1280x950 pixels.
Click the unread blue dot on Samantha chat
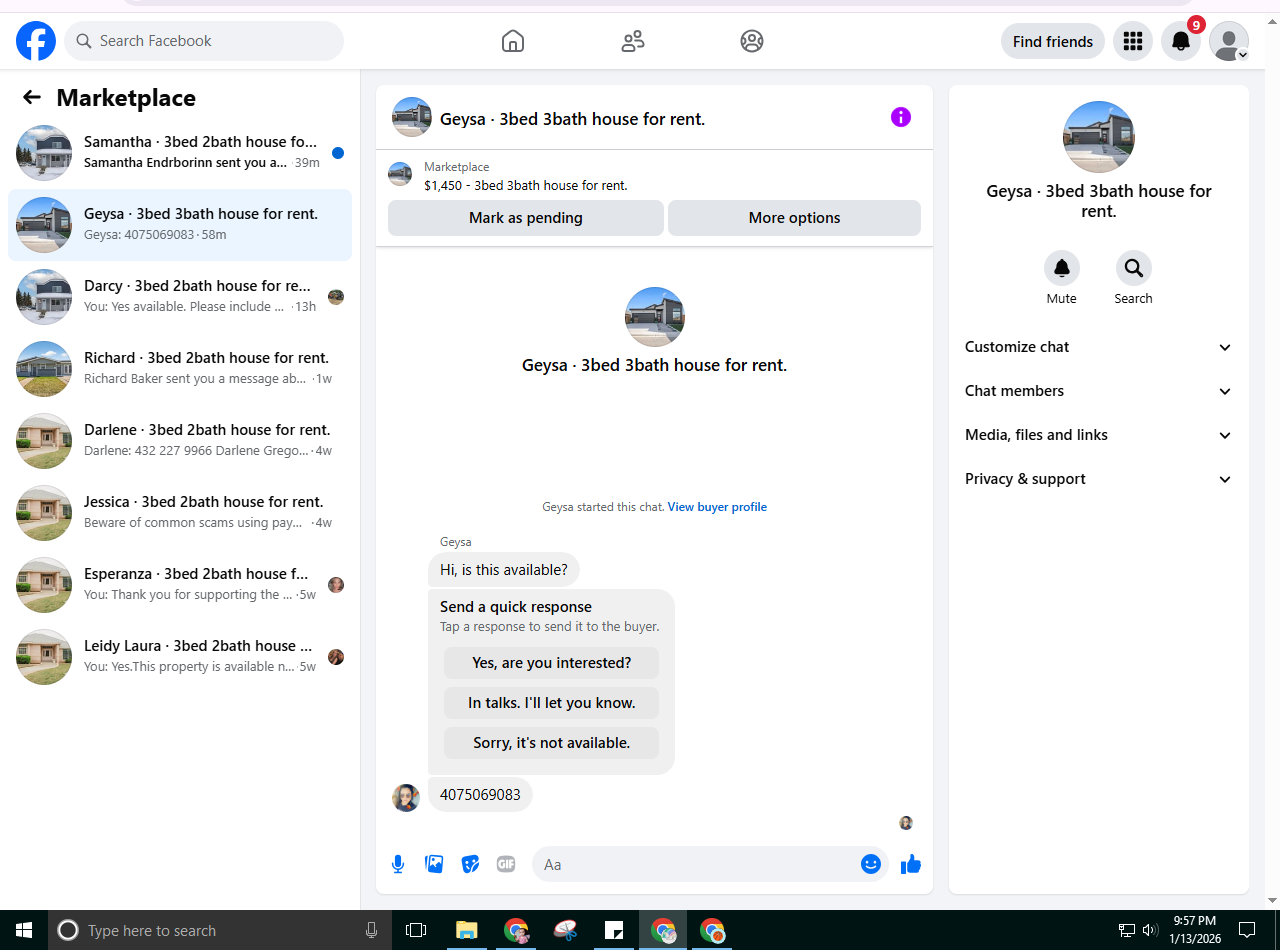[338, 153]
